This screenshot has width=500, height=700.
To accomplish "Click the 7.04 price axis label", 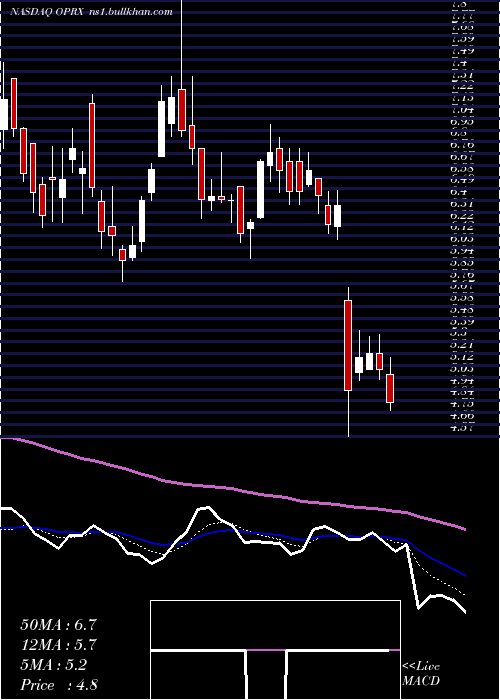I will [x=463, y=110].
